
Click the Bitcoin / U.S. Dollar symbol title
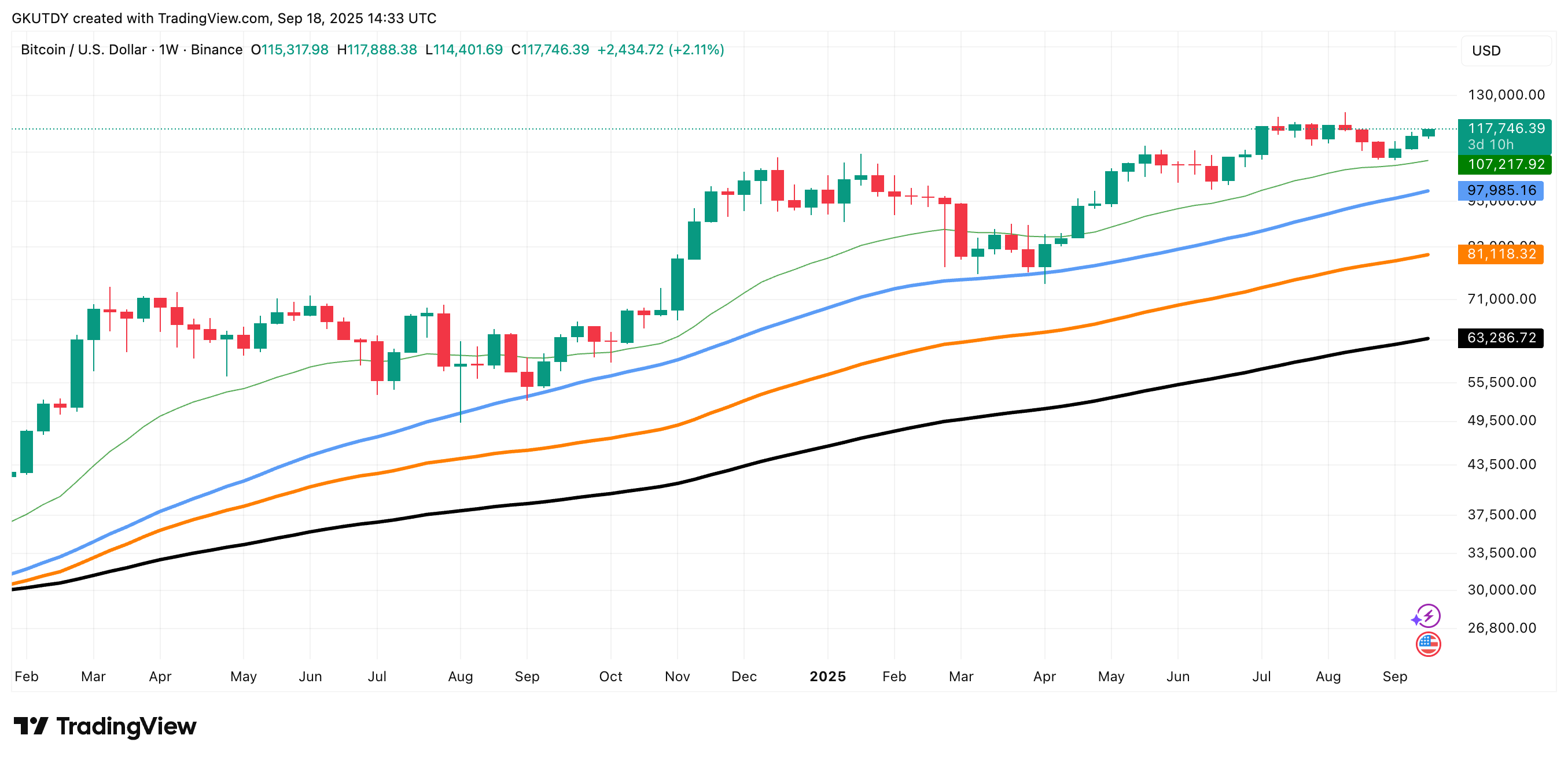83,50
